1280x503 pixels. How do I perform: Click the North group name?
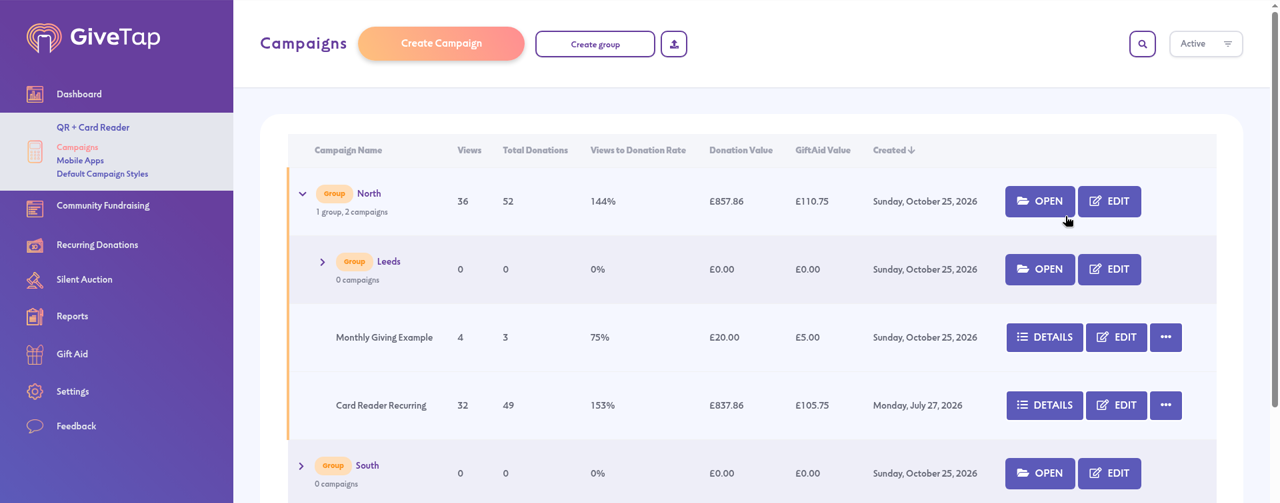pos(369,194)
